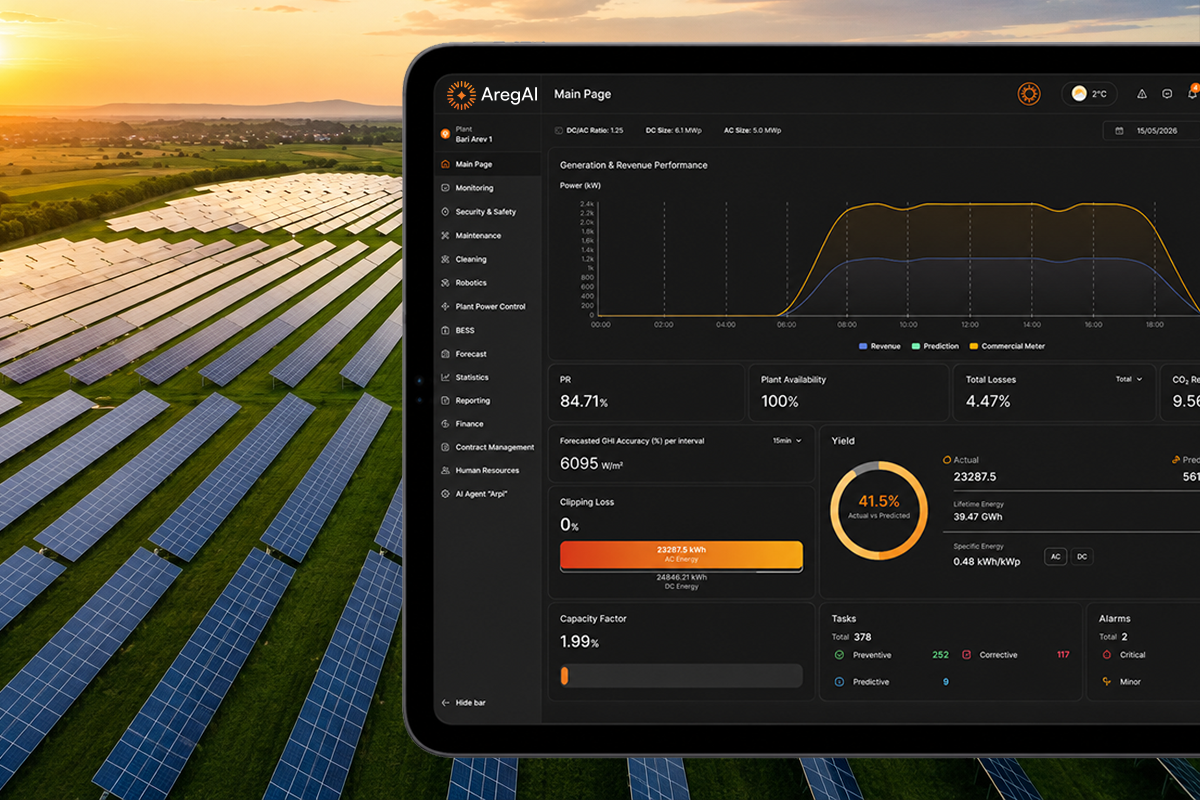Click the Preventive count 252
This screenshot has height=800, width=1200.
[940, 655]
